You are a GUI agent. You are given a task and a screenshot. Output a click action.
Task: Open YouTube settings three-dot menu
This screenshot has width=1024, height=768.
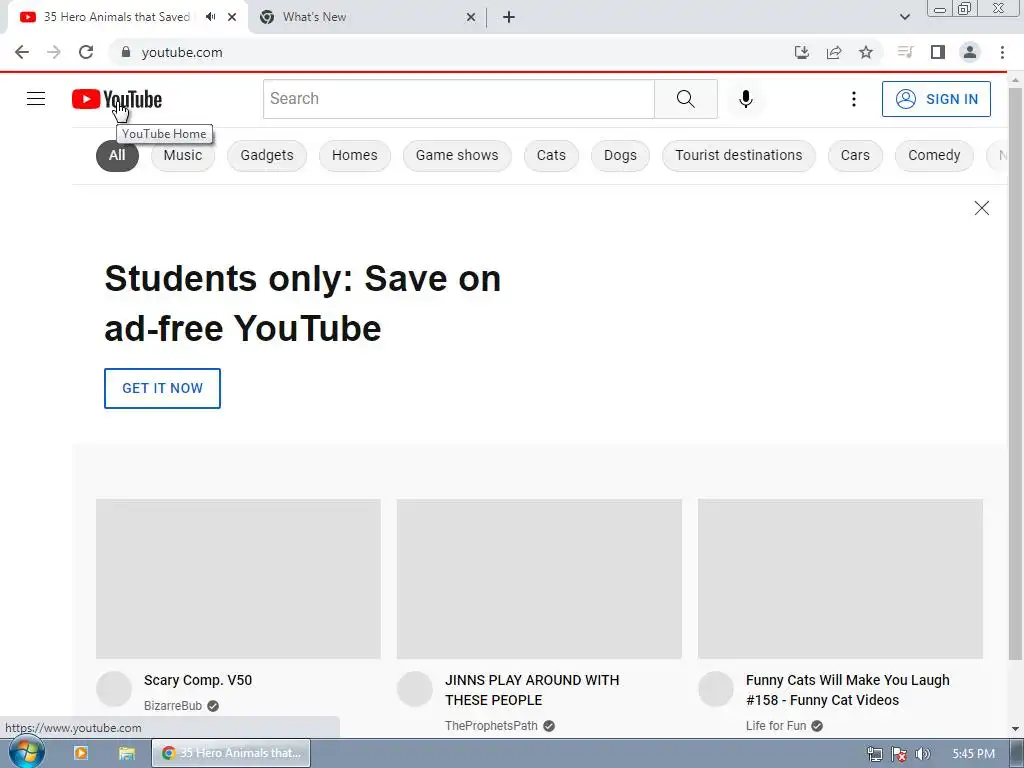point(854,99)
